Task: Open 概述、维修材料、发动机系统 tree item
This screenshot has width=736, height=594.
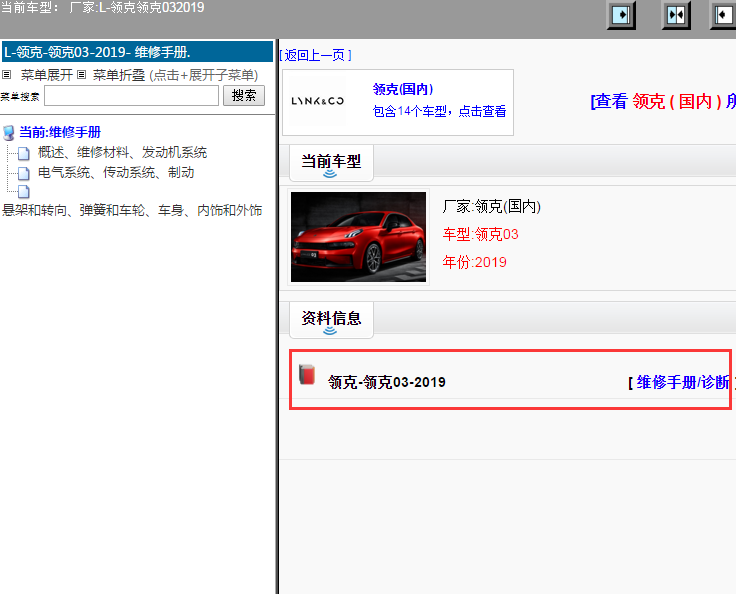Action: tap(123, 153)
